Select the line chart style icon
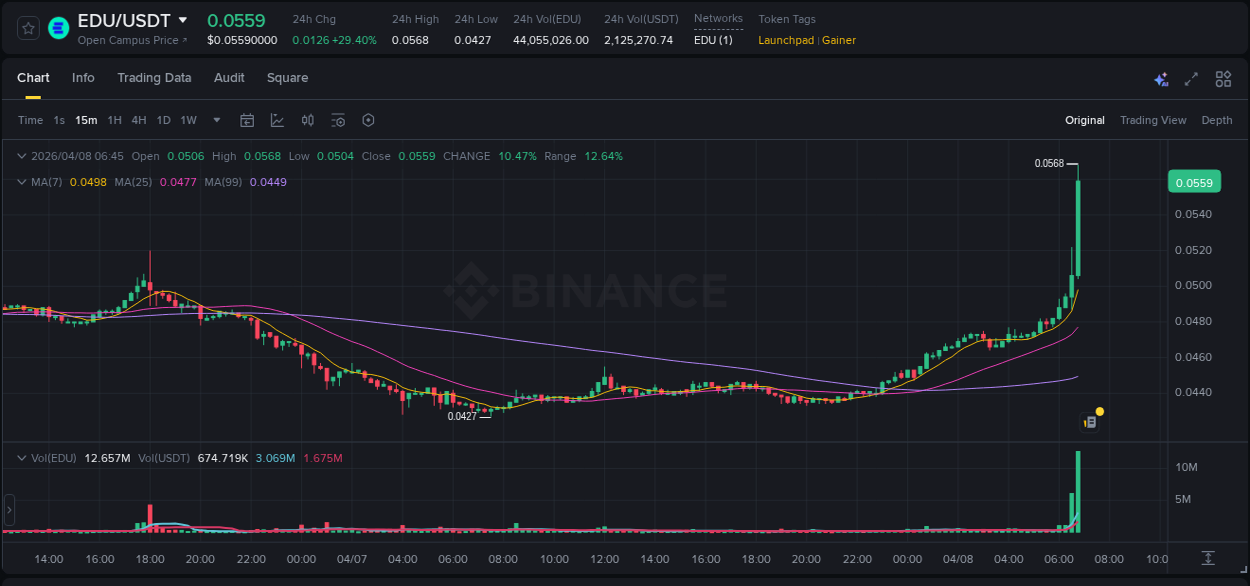Screen dimensions: 1250x586 pyautogui.click(x=275, y=120)
